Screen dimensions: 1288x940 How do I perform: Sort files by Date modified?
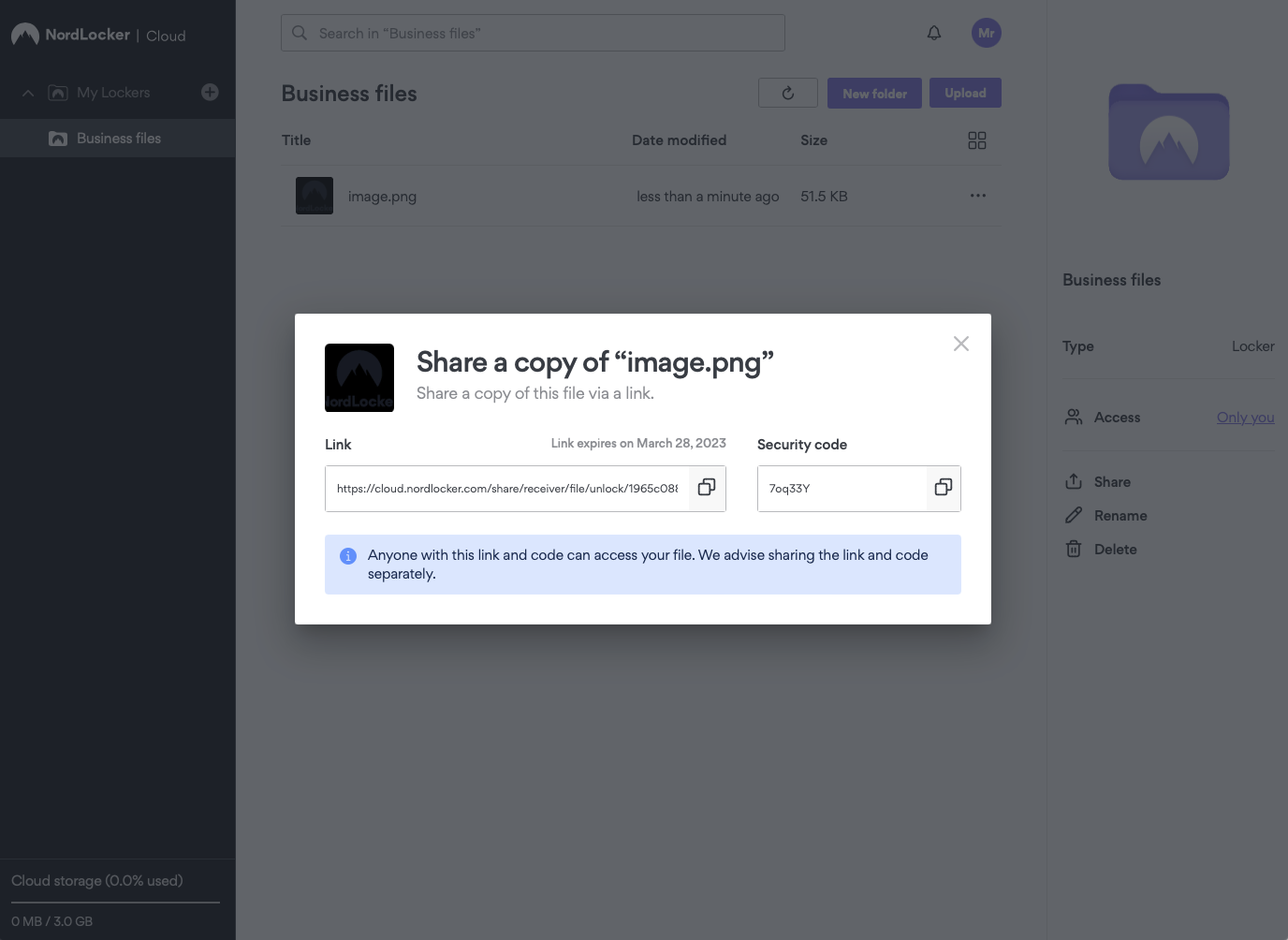[x=679, y=140]
